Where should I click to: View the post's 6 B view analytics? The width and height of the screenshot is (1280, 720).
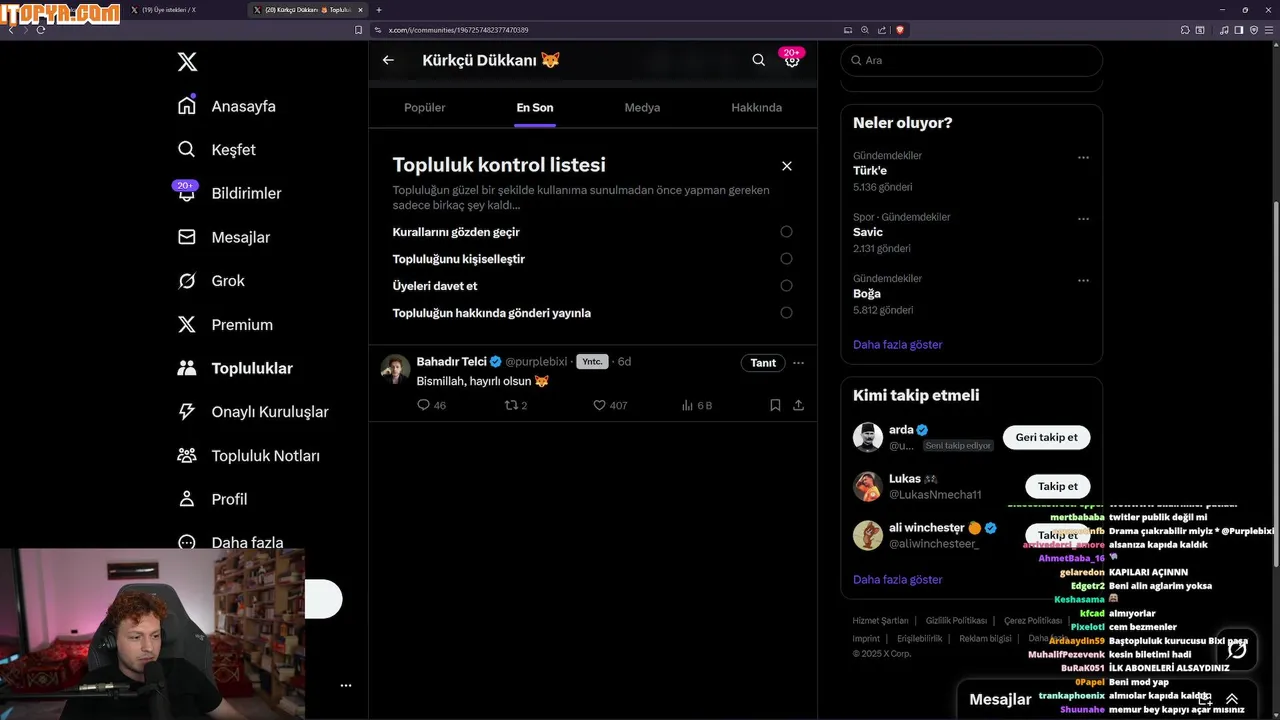(697, 405)
